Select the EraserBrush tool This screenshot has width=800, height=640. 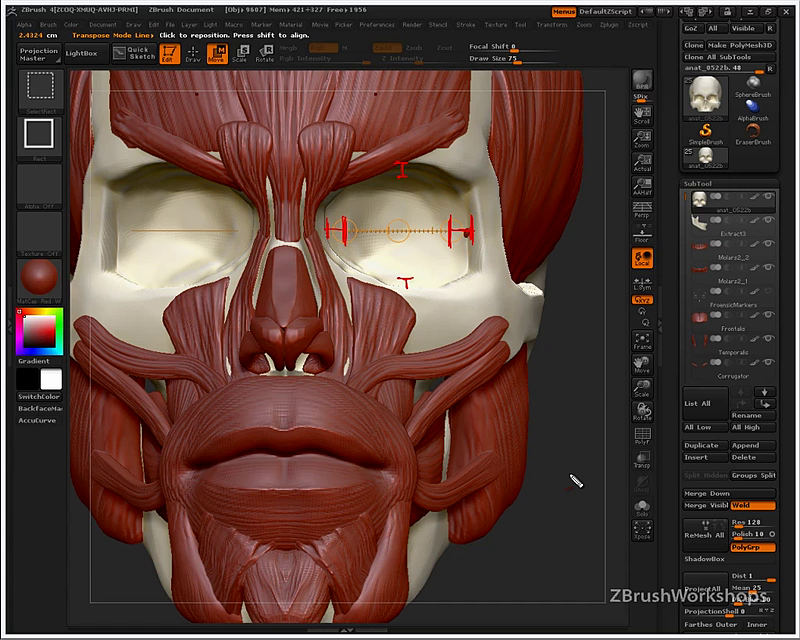tap(753, 134)
